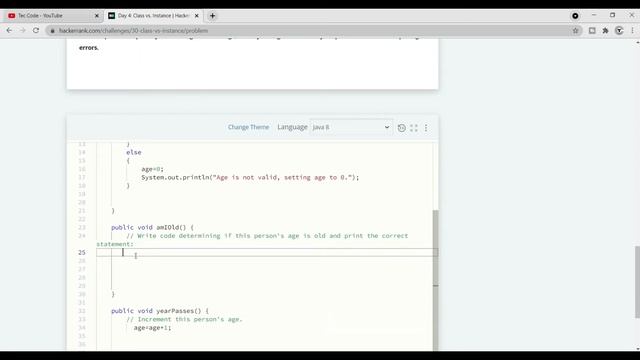Image resolution: width=640 pixels, height=360 pixels.
Task: Click the '// Write code determining' comment line
Action: point(267,236)
